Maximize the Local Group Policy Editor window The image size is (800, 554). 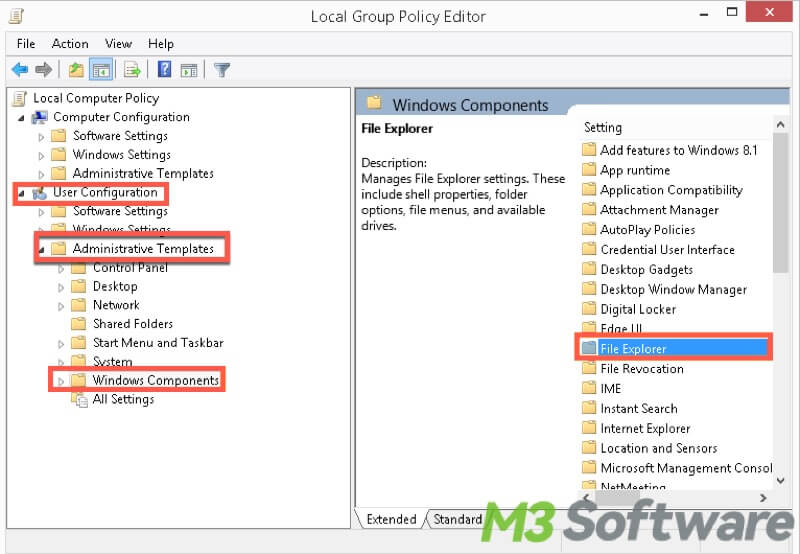click(x=732, y=12)
